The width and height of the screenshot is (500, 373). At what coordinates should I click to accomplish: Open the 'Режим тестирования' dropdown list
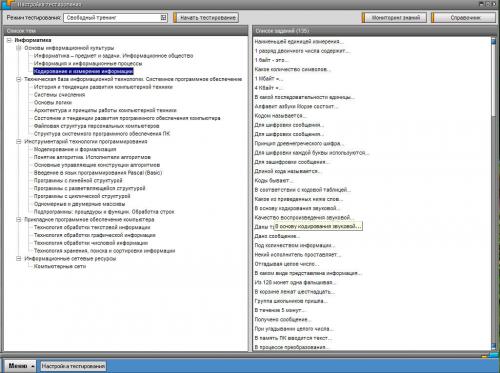tap(163, 18)
